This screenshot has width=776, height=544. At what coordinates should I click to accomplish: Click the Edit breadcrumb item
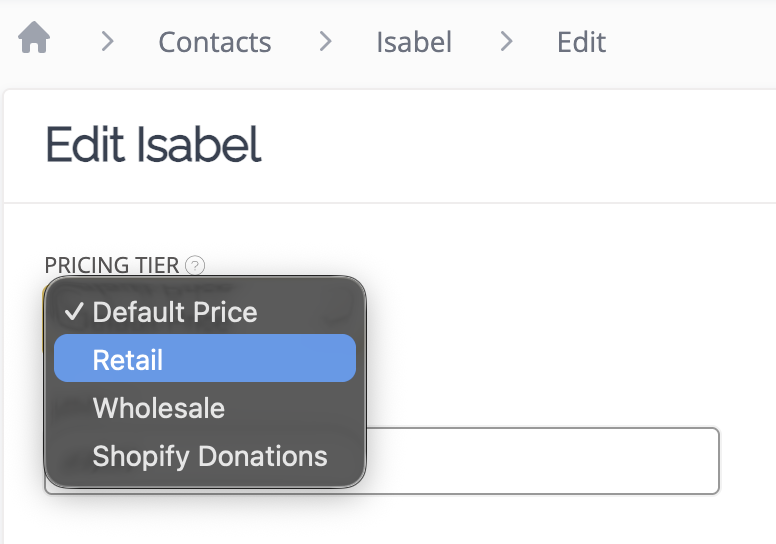click(x=581, y=42)
